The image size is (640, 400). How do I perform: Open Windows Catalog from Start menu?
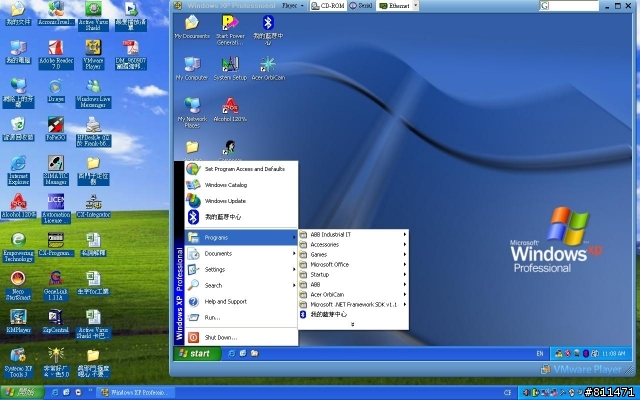point(242,185)
